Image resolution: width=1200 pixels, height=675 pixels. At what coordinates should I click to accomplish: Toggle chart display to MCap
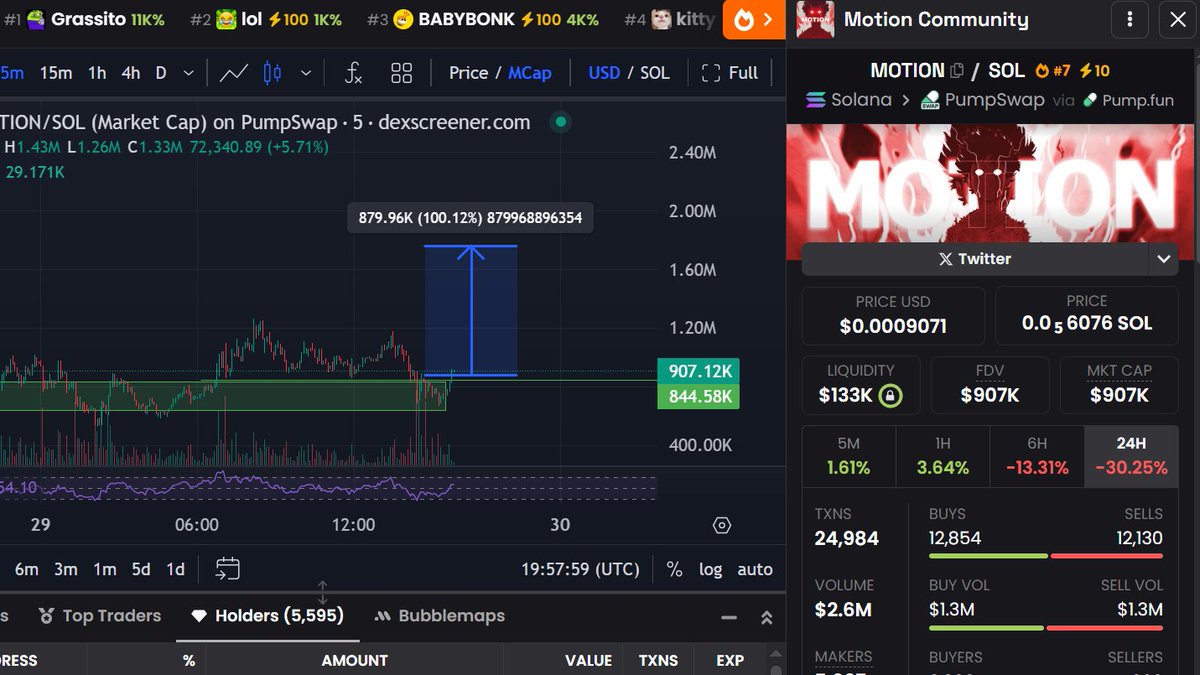tap(530, 72)
